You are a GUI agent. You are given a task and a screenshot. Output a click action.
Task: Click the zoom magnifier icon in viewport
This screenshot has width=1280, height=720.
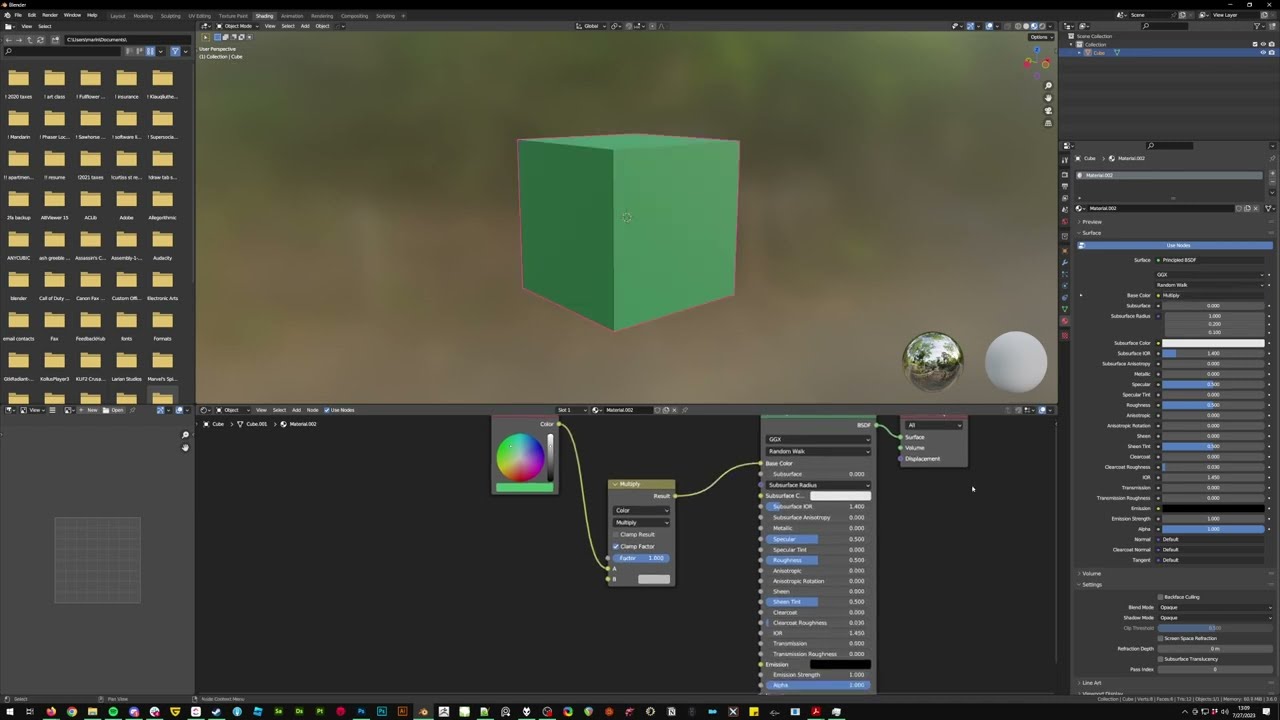click(1047, 85)
